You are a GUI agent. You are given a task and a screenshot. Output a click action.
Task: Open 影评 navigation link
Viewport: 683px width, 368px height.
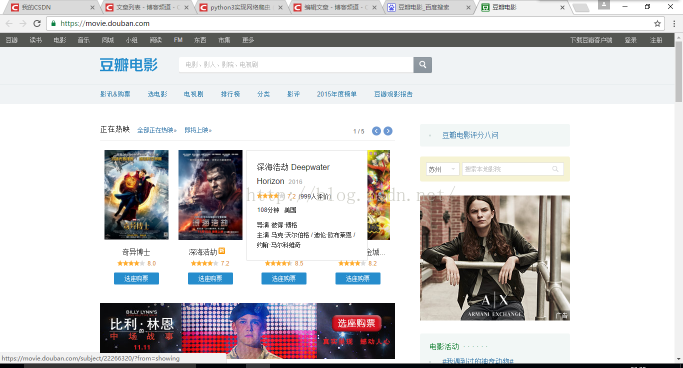pos(293,94)
